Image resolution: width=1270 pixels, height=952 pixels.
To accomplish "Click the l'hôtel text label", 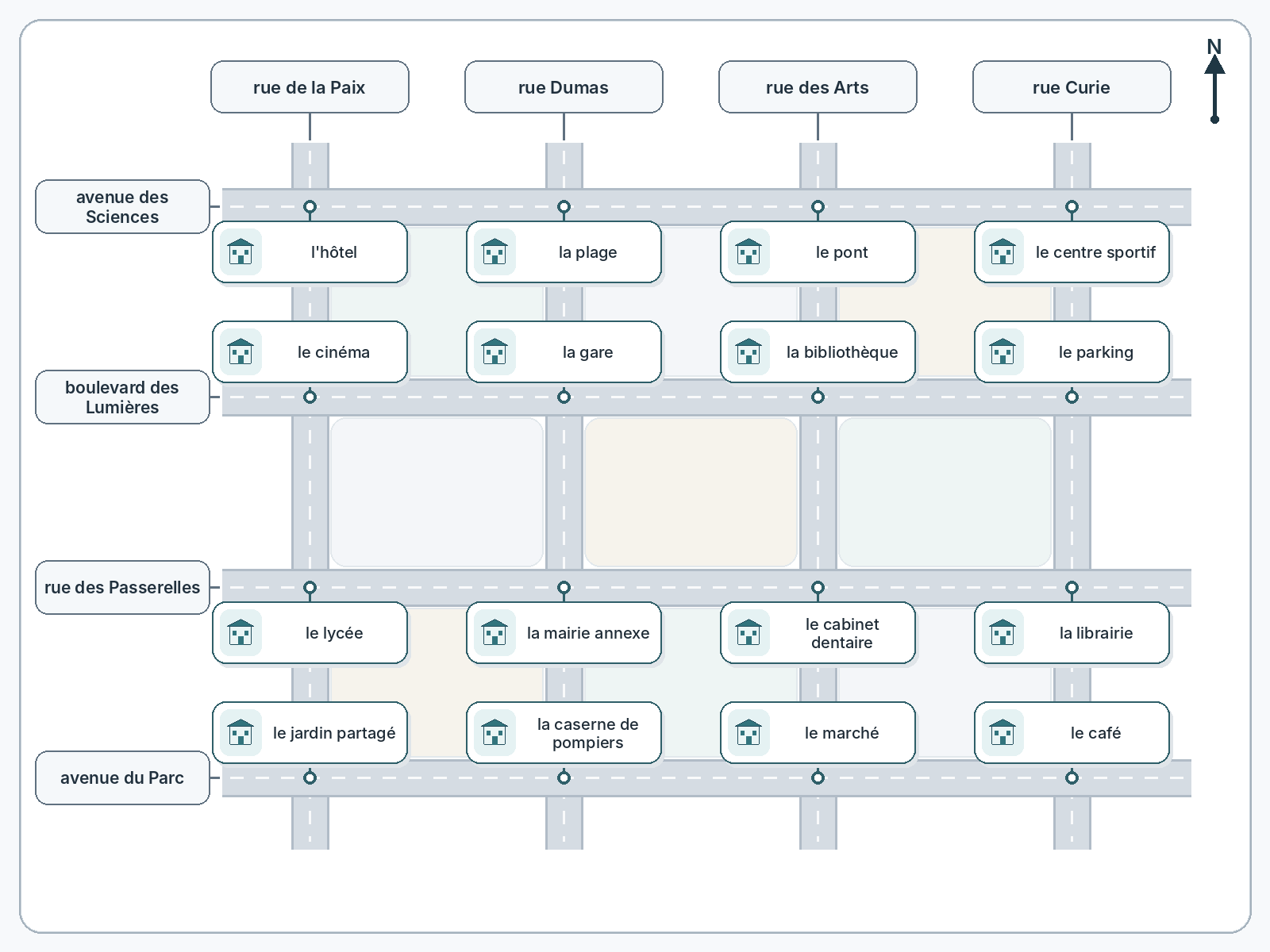I will [334, 252].
